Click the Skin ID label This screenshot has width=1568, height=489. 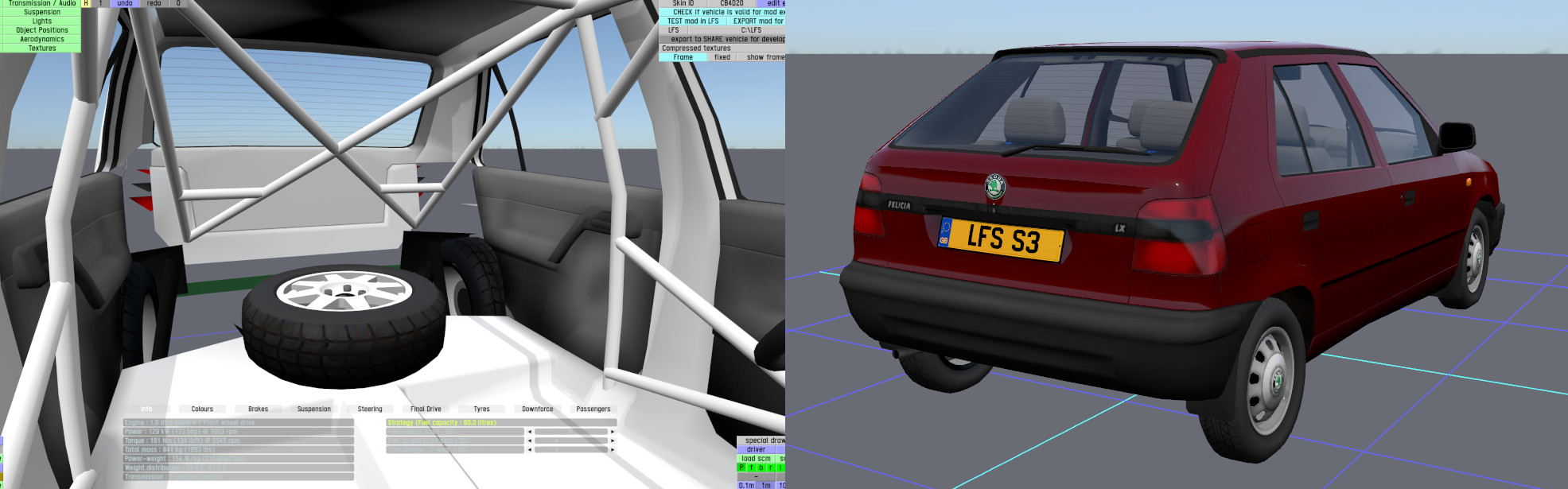(683, 3)
